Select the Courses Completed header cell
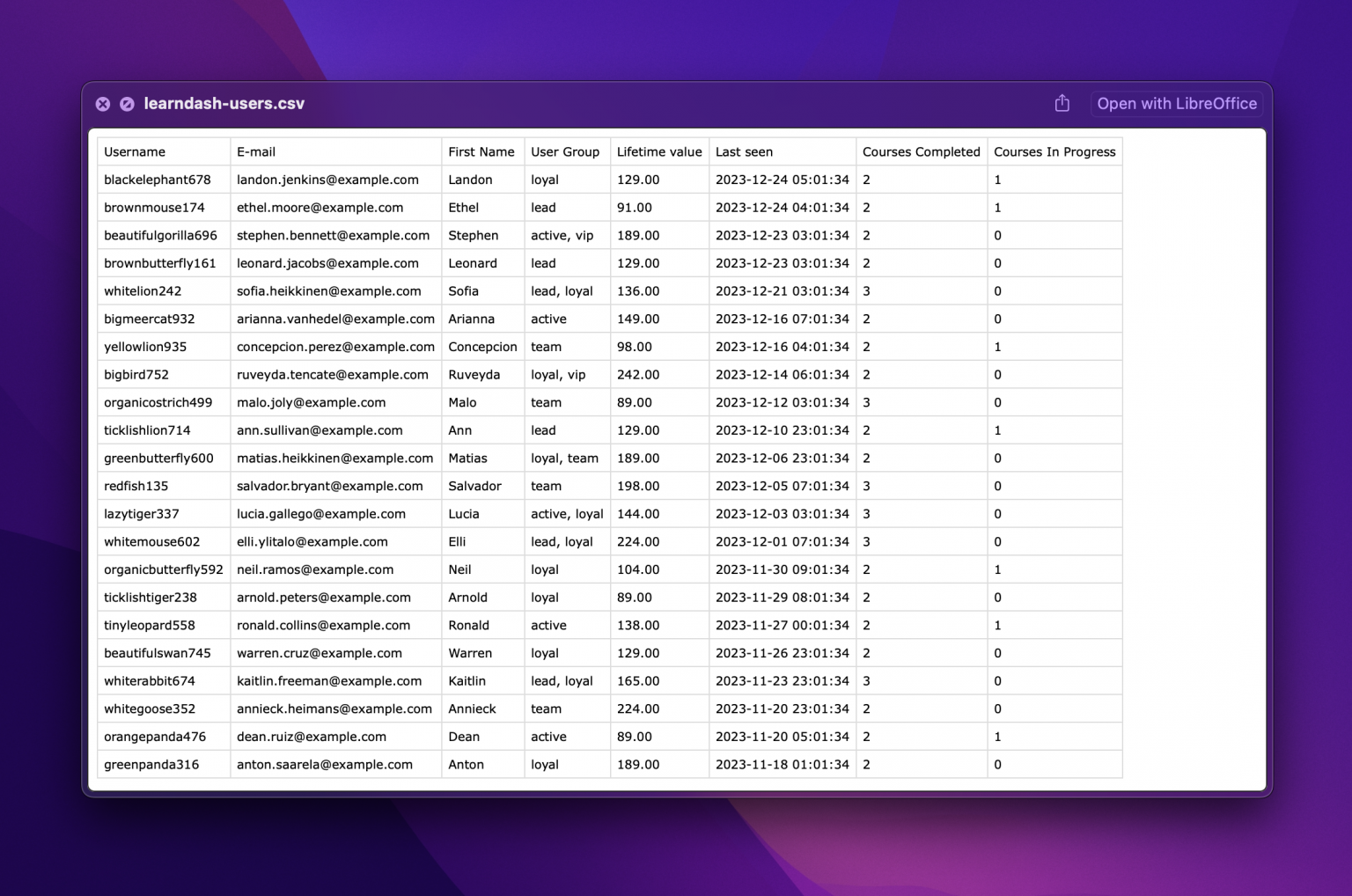The image size is (1352, 896). coord(921,151)
